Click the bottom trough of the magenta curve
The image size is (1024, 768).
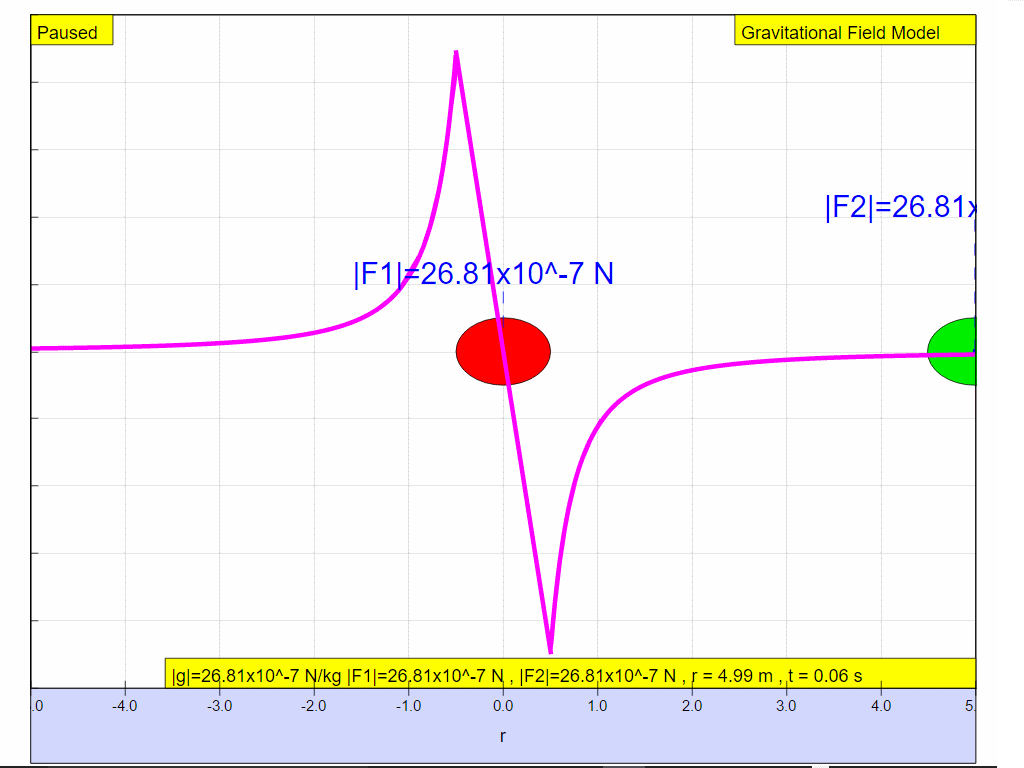550,651
